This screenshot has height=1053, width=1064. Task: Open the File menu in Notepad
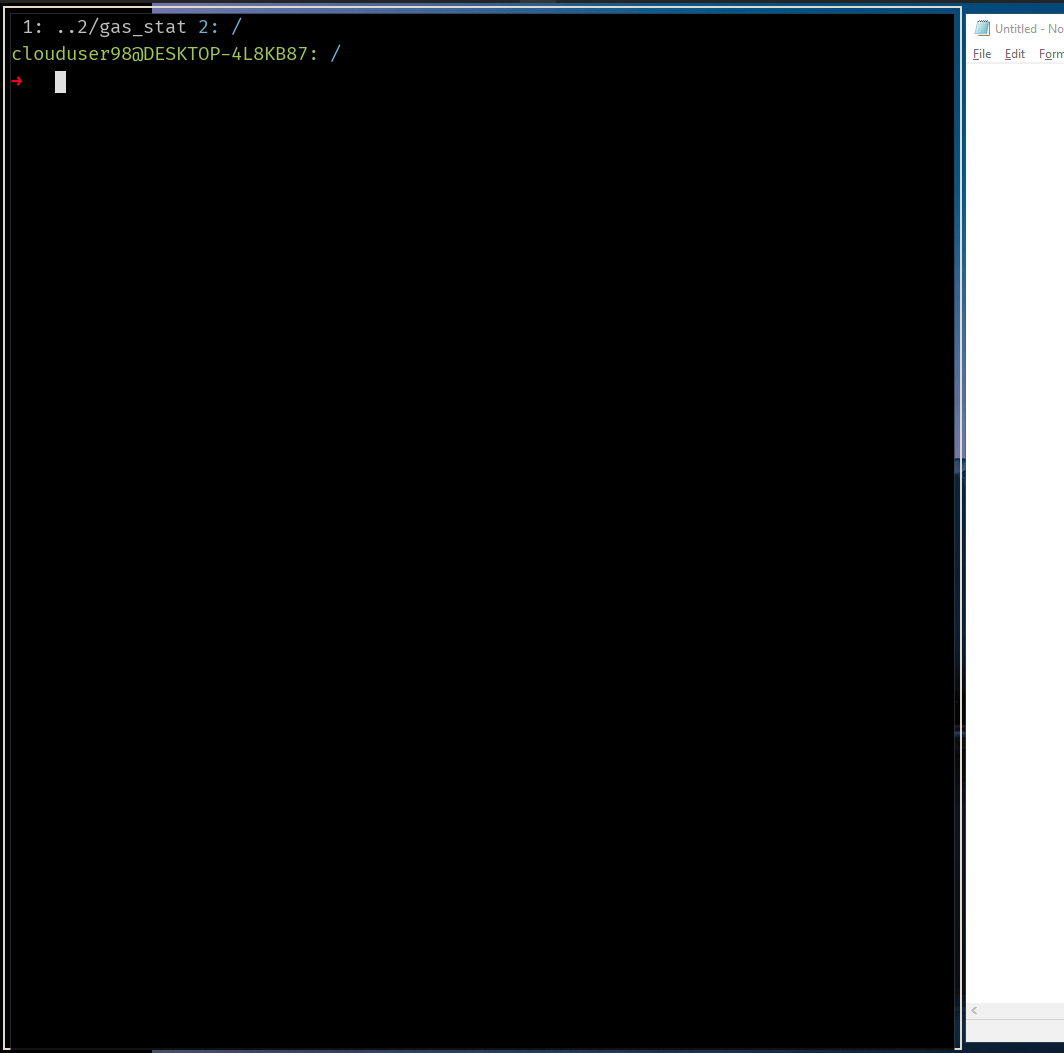(x=981, y=54)
